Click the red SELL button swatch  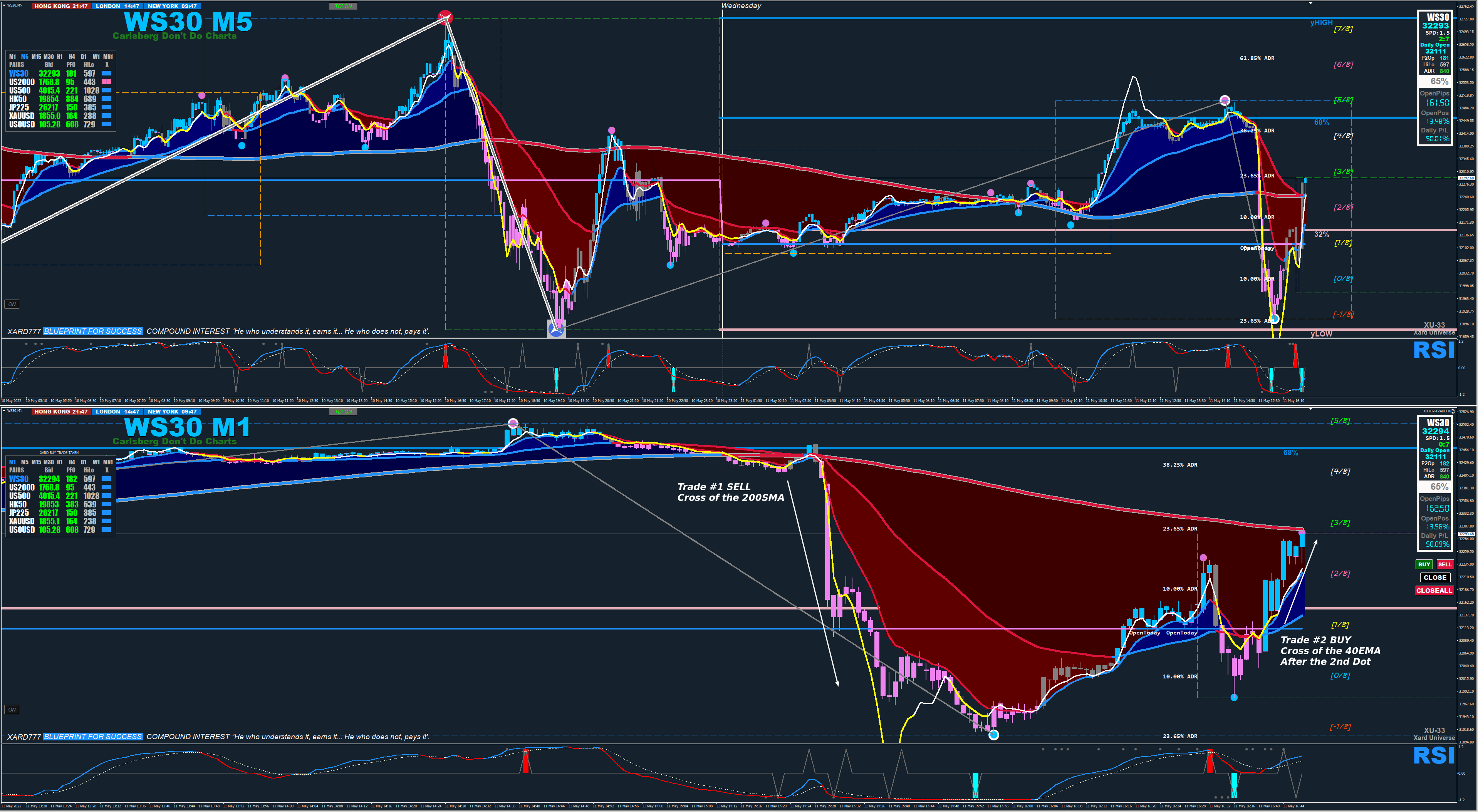pos(1445,565)
